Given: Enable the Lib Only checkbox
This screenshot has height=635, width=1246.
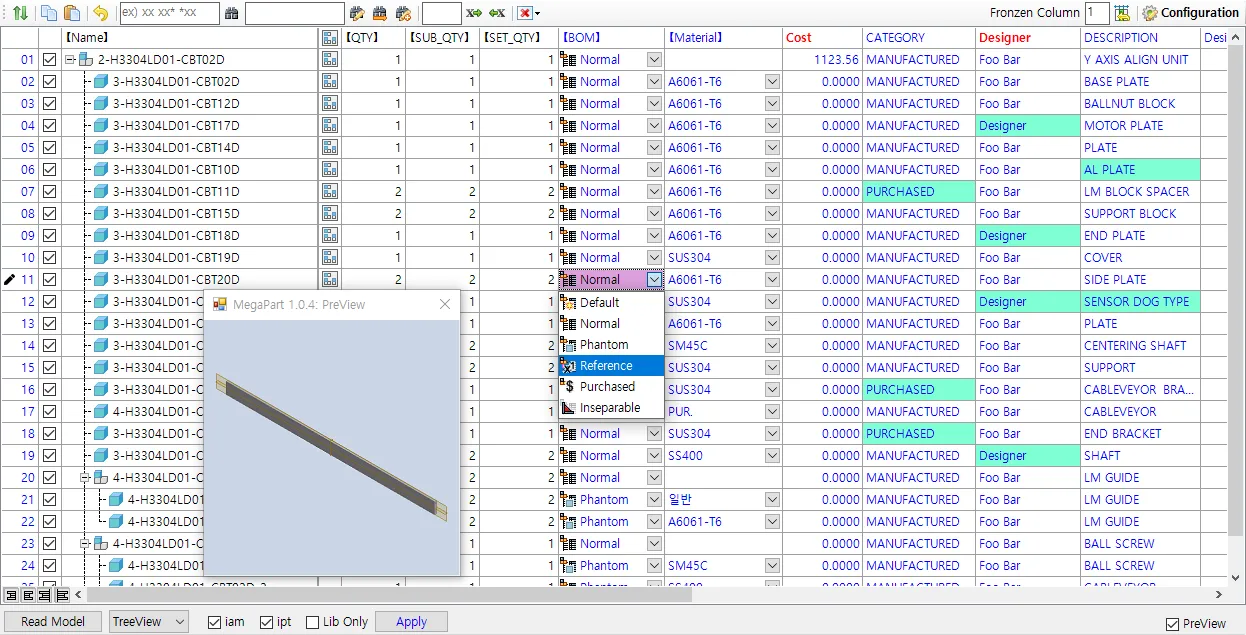Looking at the screenshot, I should click(x=312, y=622).
